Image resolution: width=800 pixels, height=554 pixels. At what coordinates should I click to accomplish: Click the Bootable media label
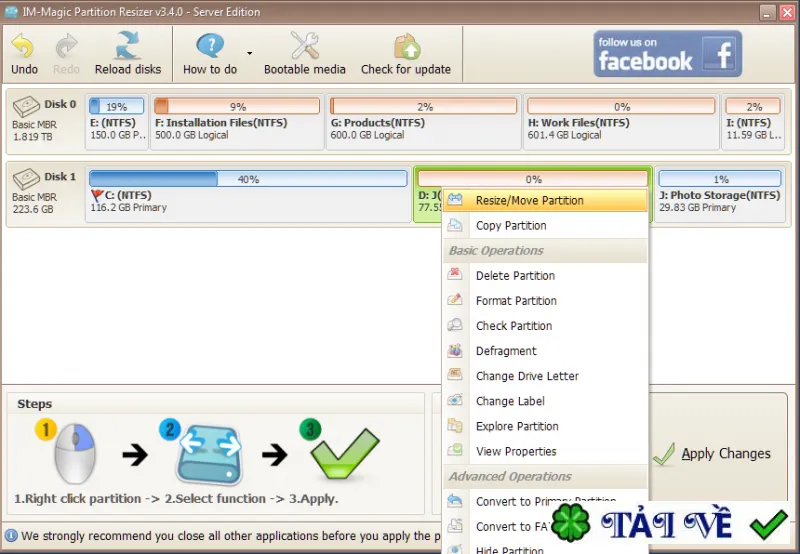(x=305, y=69)
